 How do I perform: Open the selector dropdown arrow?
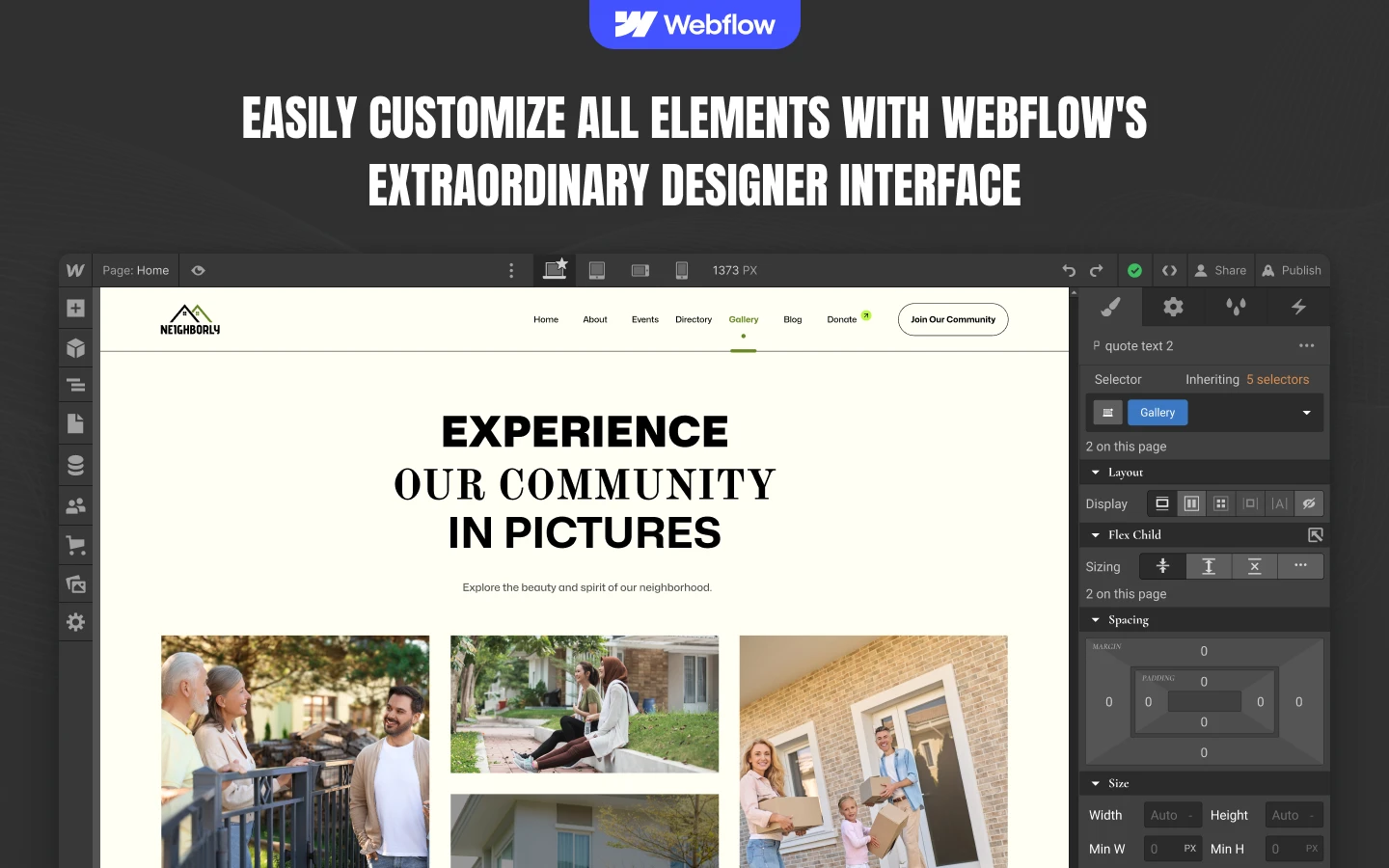pyautogui.click(x=1306, y=413)
